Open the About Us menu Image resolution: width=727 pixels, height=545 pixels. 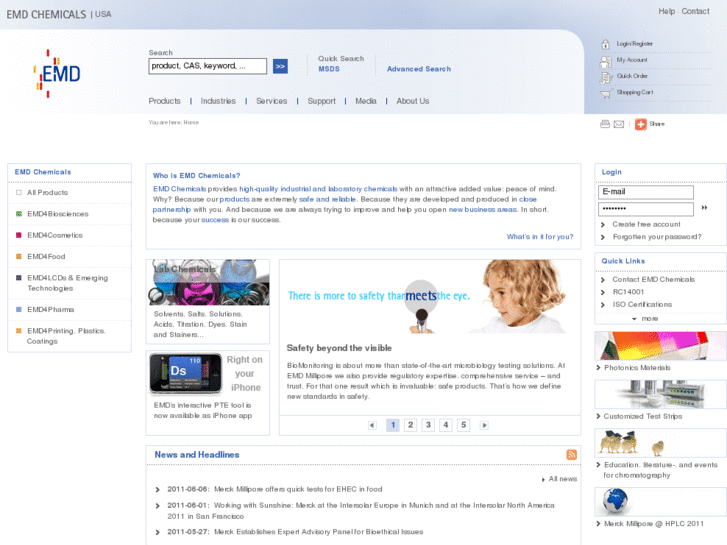(413, 101)
